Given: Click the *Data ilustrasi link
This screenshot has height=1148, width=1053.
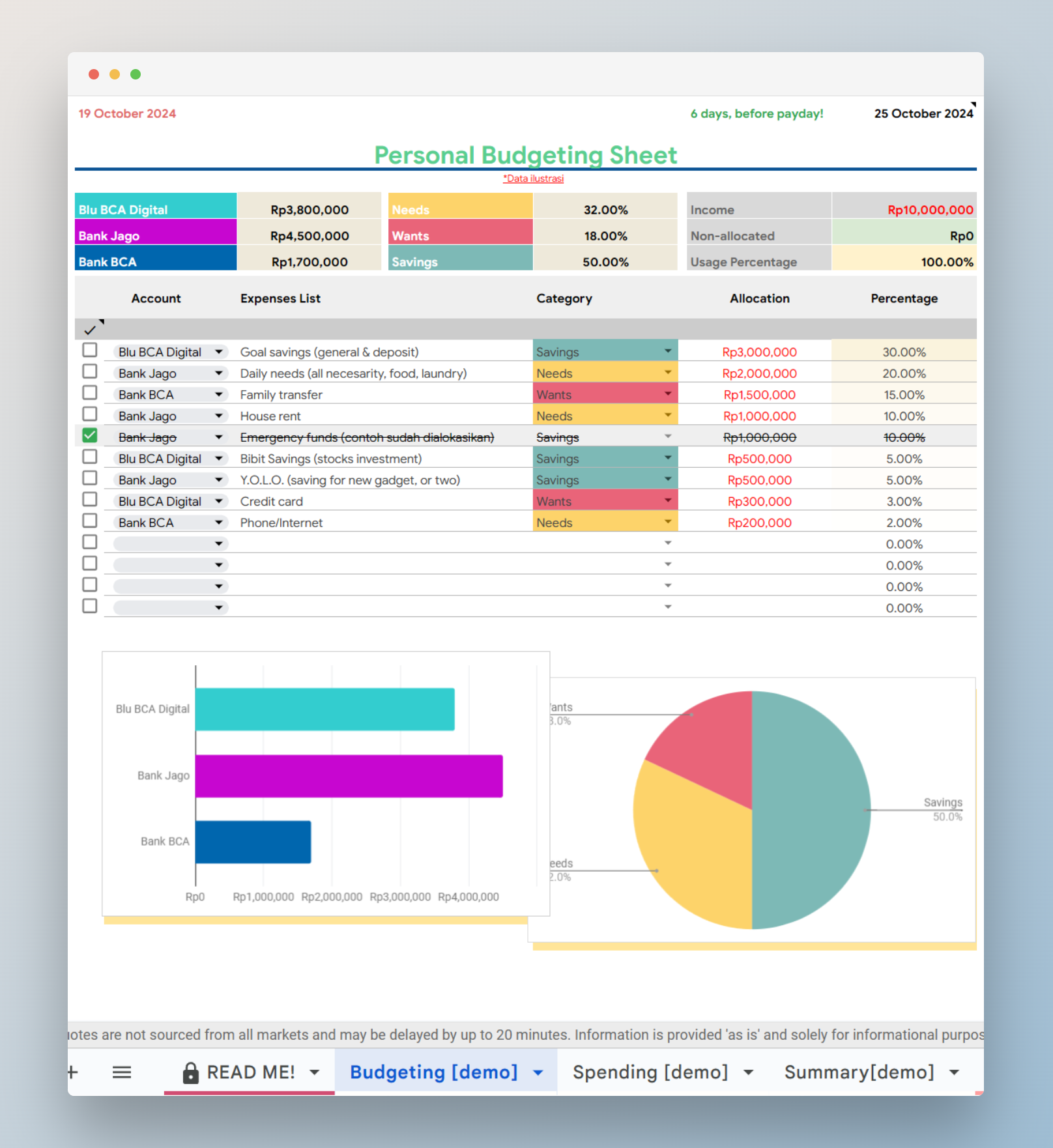Looking at the screenshot, I should (x=534, y=179).
